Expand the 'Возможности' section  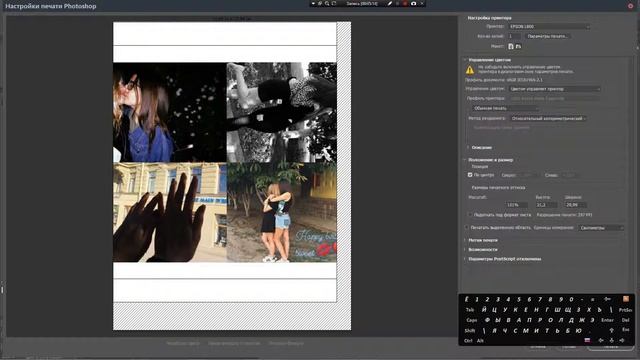pyautogui.click(x=465, y=249)
